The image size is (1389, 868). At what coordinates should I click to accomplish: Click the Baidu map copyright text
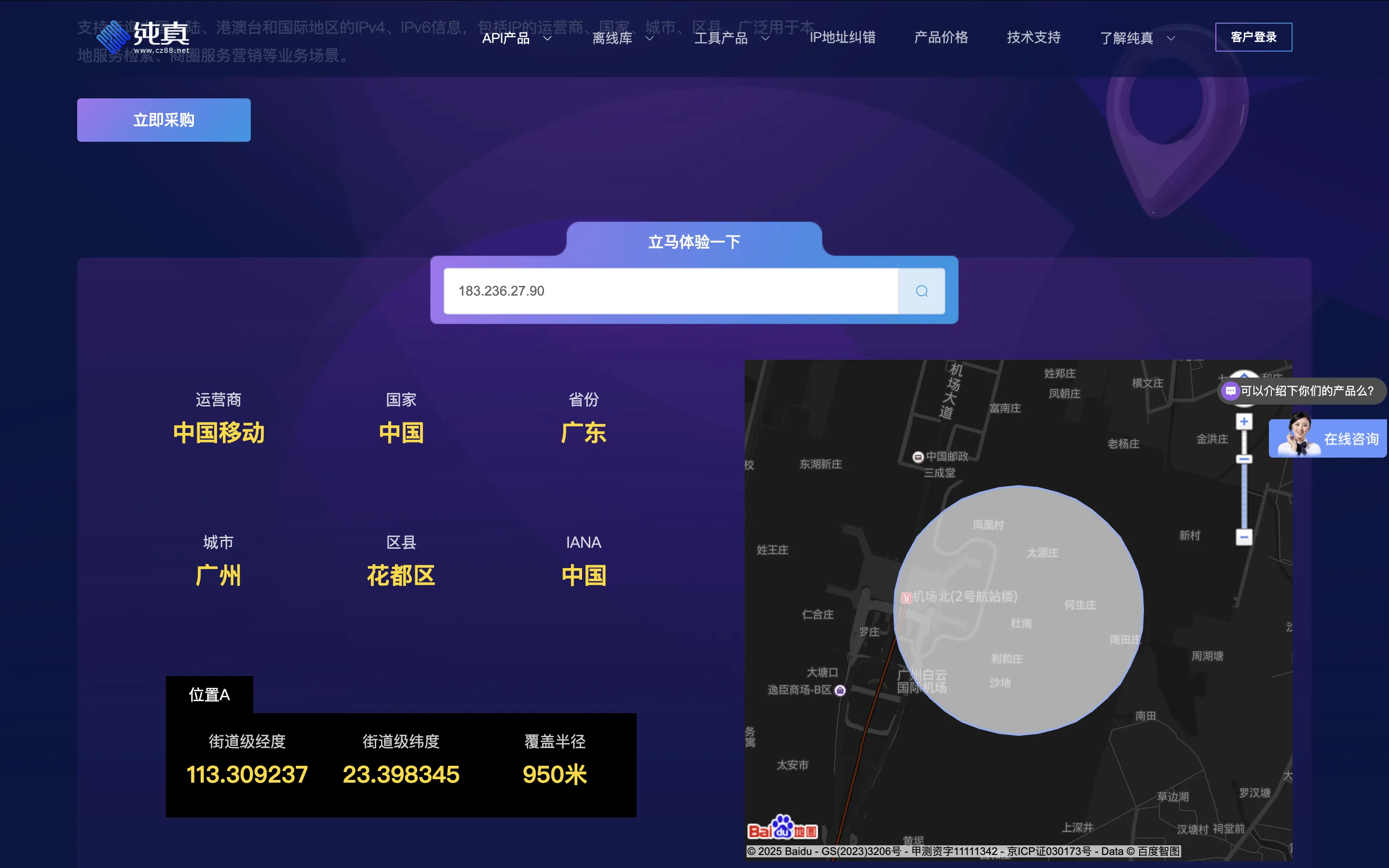click(x=963, y=851)
